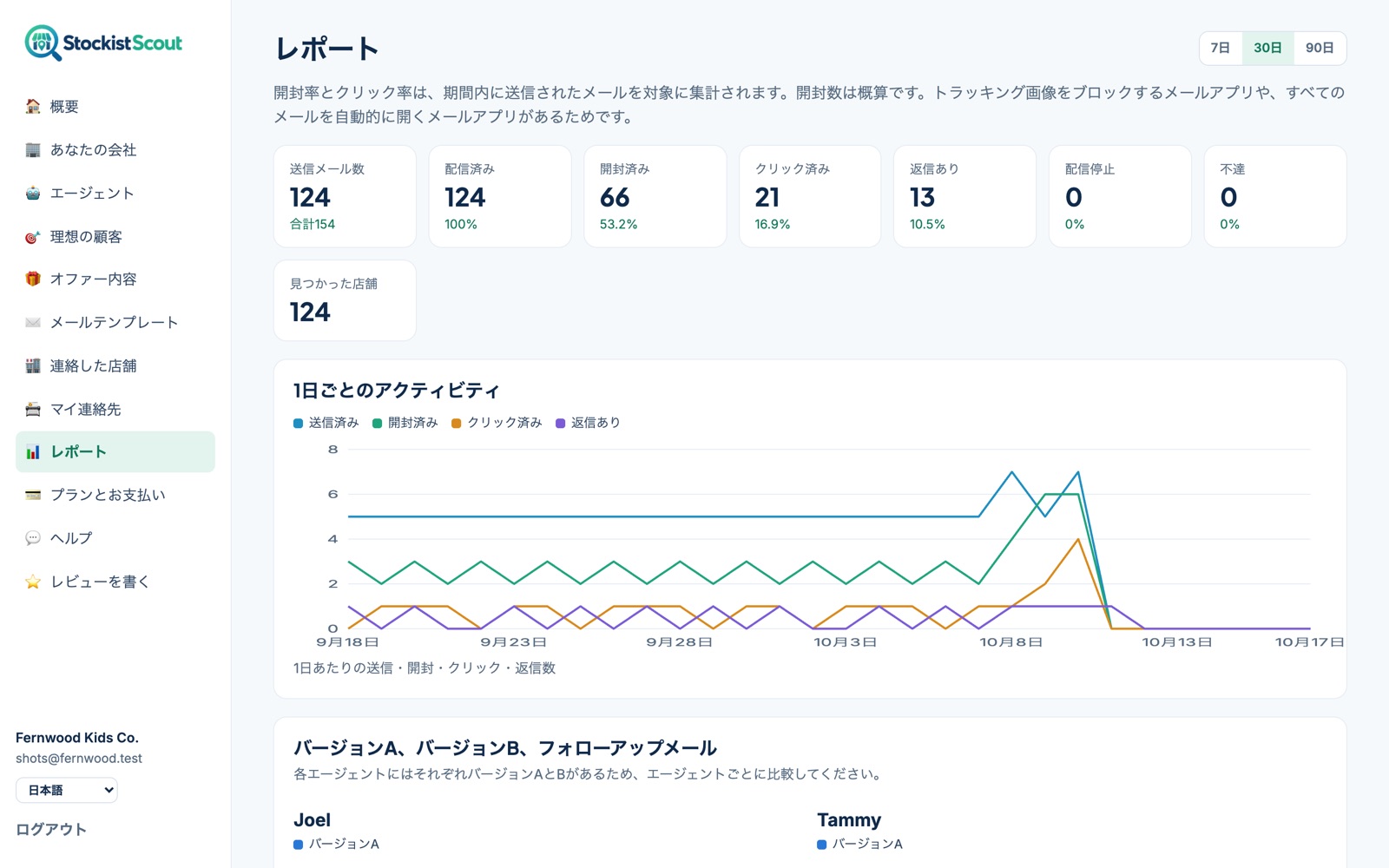Open 理想の顧客 in the sidebar
Screen dimensions: 1389x868
pyautogui.click(x=115, y=236)
